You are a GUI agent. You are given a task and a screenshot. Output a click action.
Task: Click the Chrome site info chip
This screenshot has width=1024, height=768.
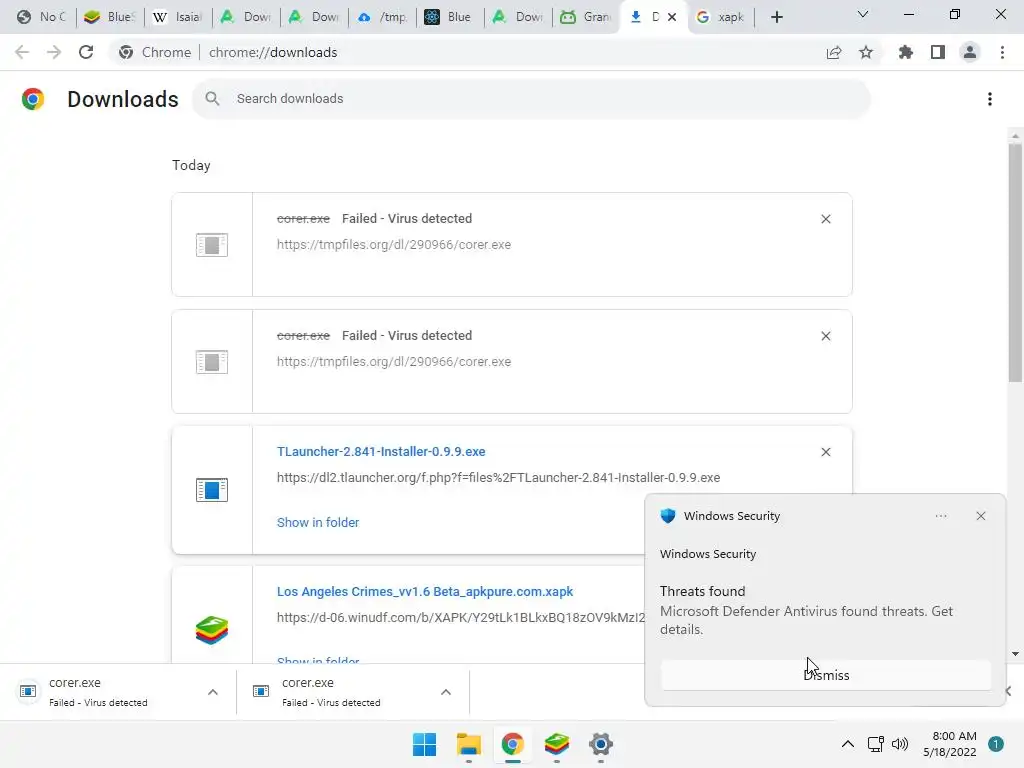click(155, 52)
